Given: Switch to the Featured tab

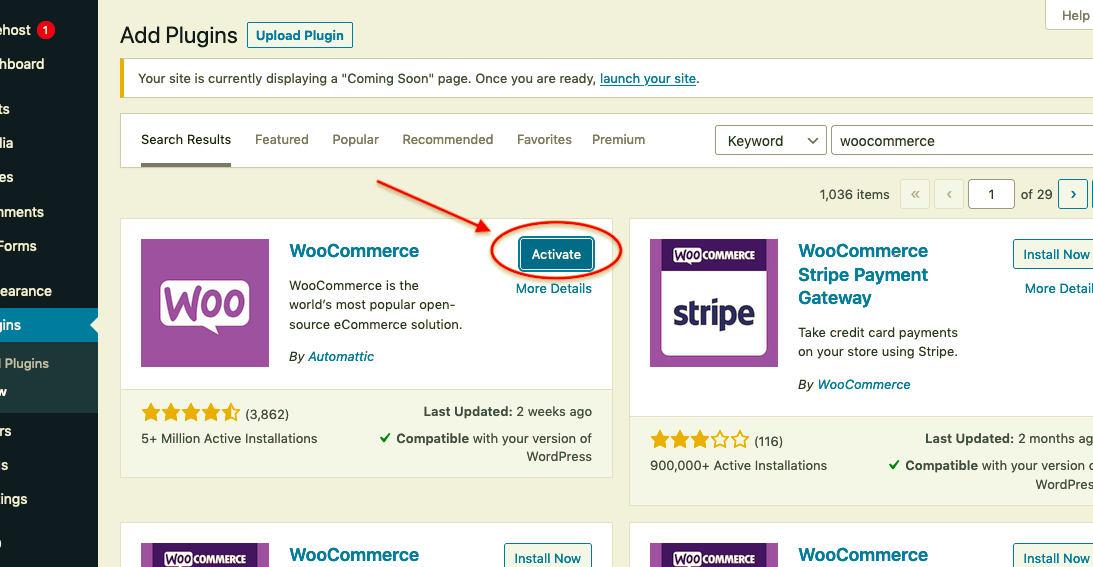Looking at the screenshot, I should [x=282, y=139].
